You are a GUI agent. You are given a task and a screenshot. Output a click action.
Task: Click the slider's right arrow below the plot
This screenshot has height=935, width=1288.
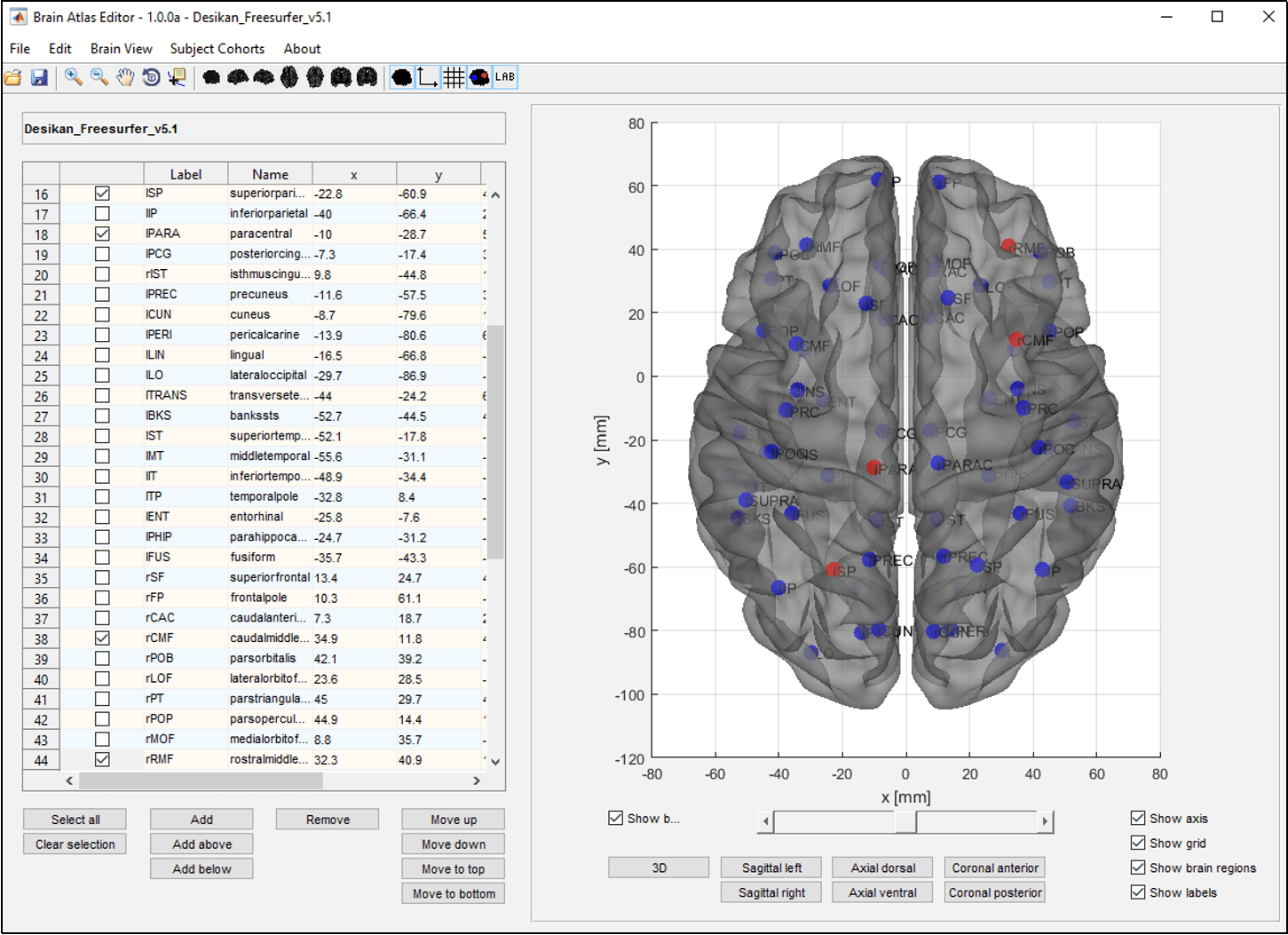click(x=1045, y=821)
